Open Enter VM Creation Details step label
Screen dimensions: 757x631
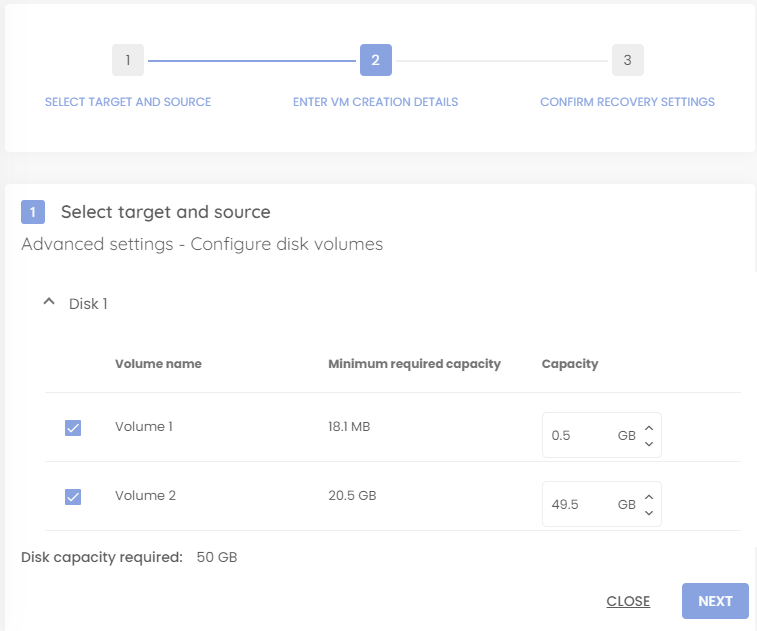point(376,102)
